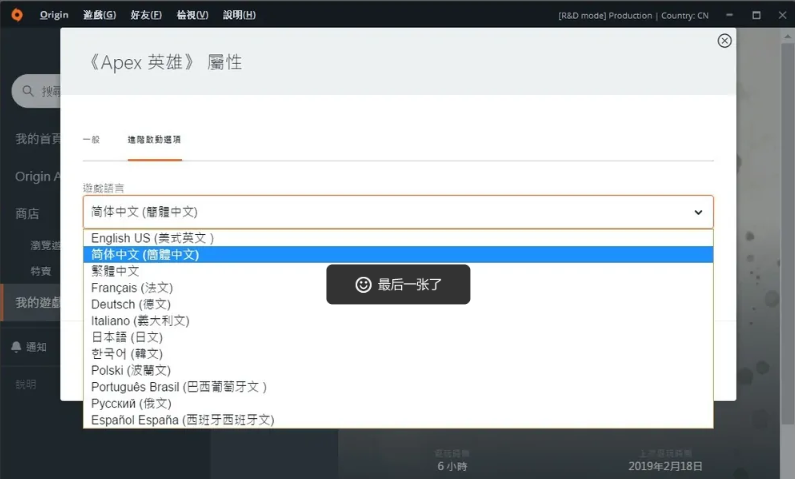Select Русский (俄文) language option

131,403
